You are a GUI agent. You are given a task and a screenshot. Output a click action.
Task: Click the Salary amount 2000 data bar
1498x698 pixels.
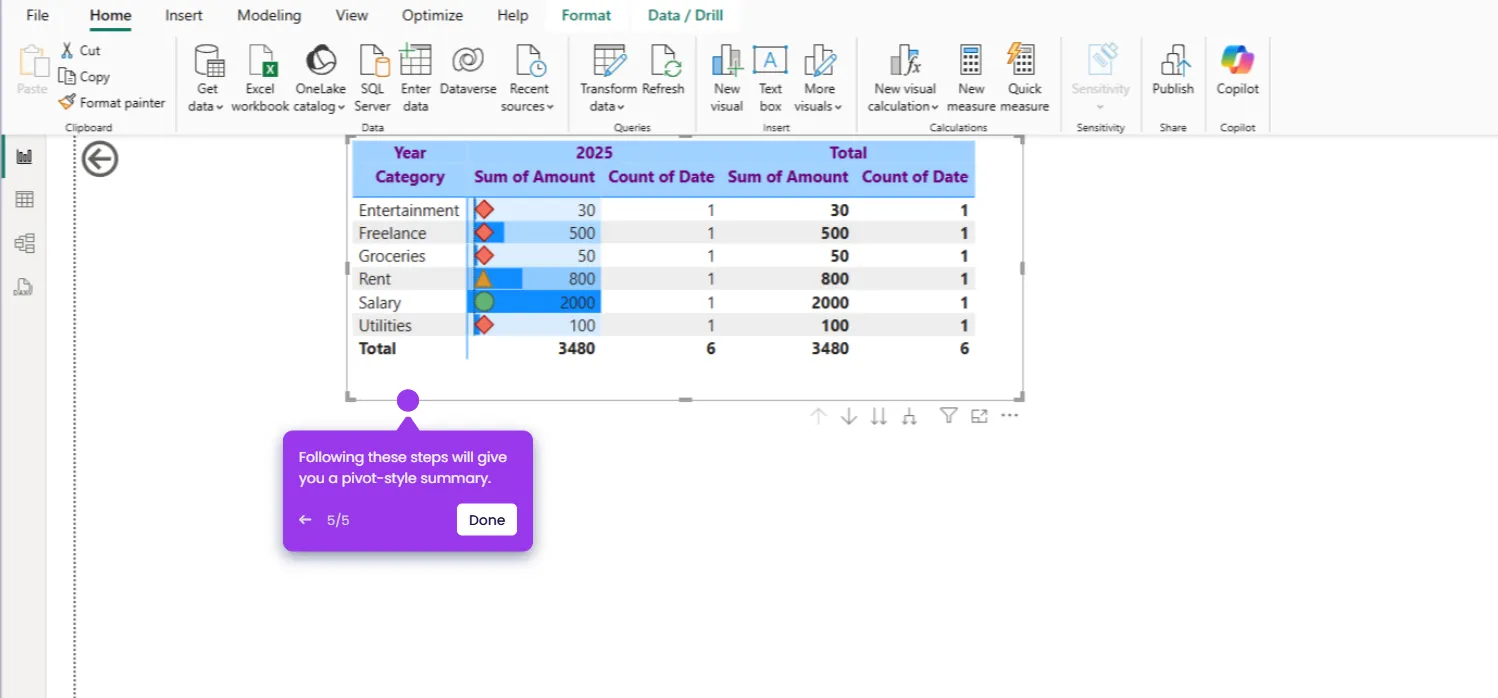click(535, 302)
